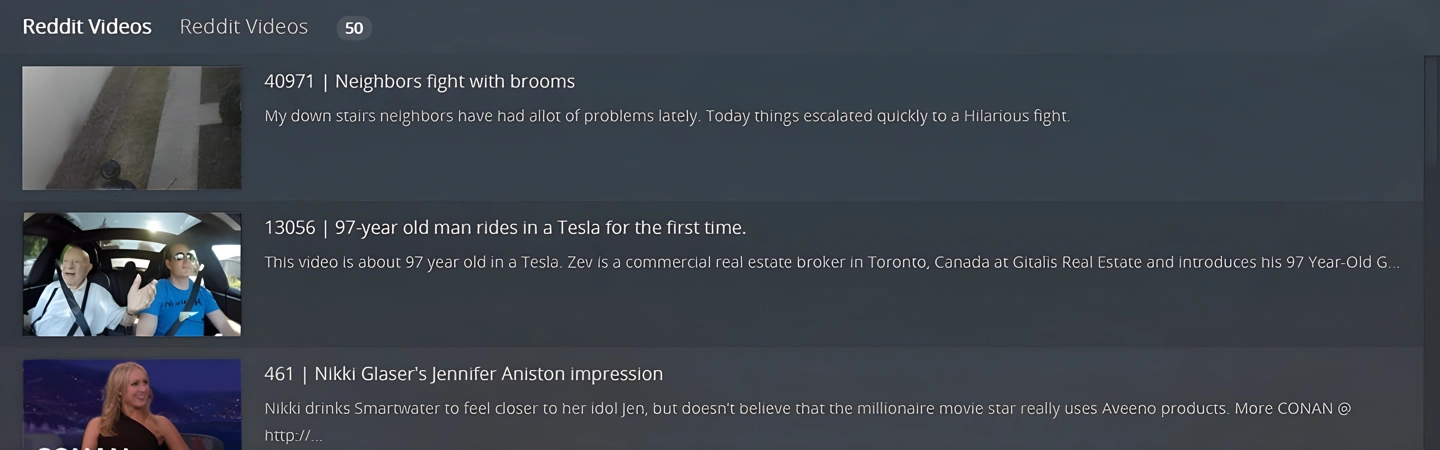
Task: Switch to the dimmed second Reddit Videos tab
Action: click(x=244, y=27)
